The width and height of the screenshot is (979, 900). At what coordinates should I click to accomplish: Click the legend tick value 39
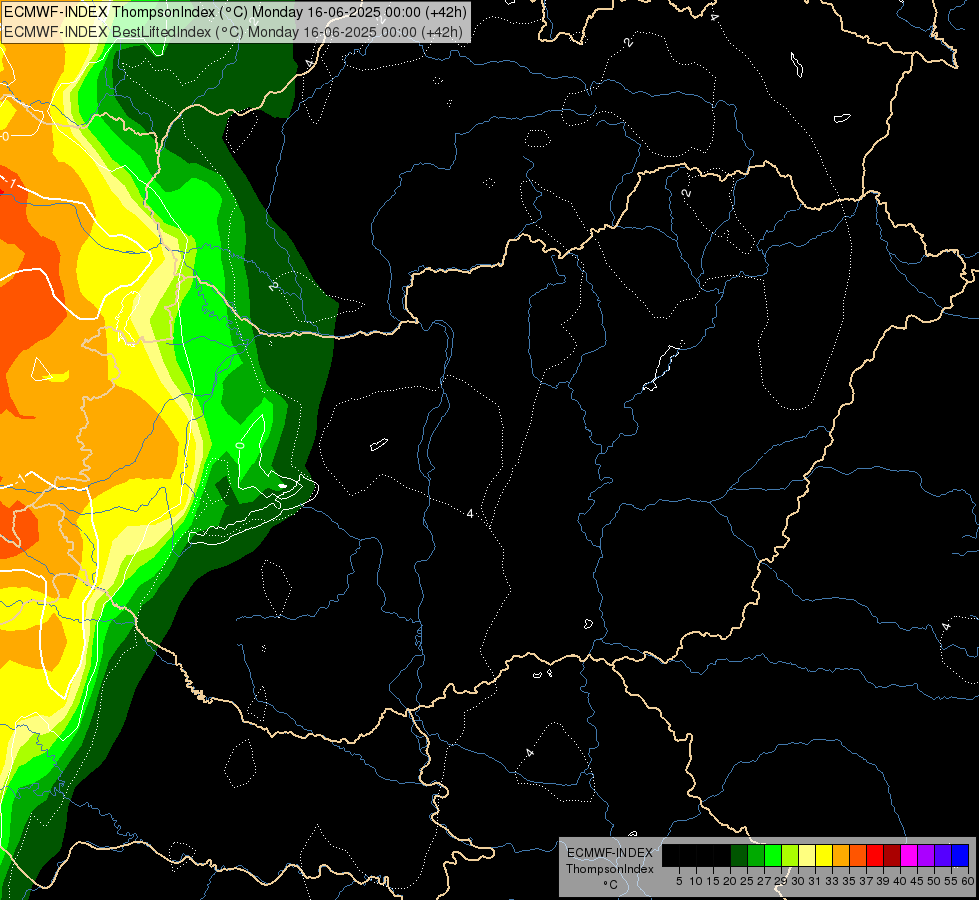pyautogui.click(x=882, y=881)
